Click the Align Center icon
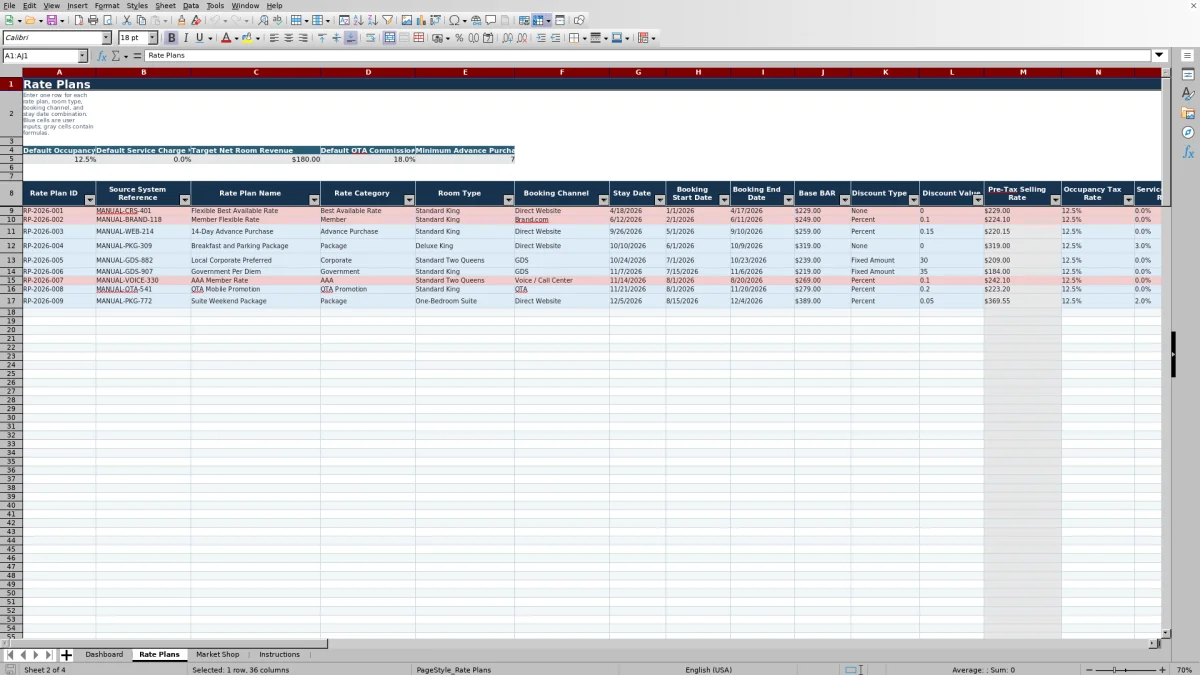Image resolution: width=1200 pixels, height=675 pixels. (x=289, y=38)
